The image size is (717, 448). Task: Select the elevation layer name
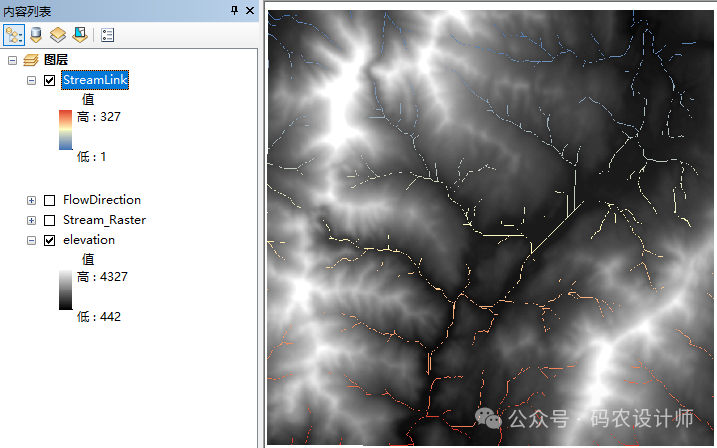[x=88, y=240]
